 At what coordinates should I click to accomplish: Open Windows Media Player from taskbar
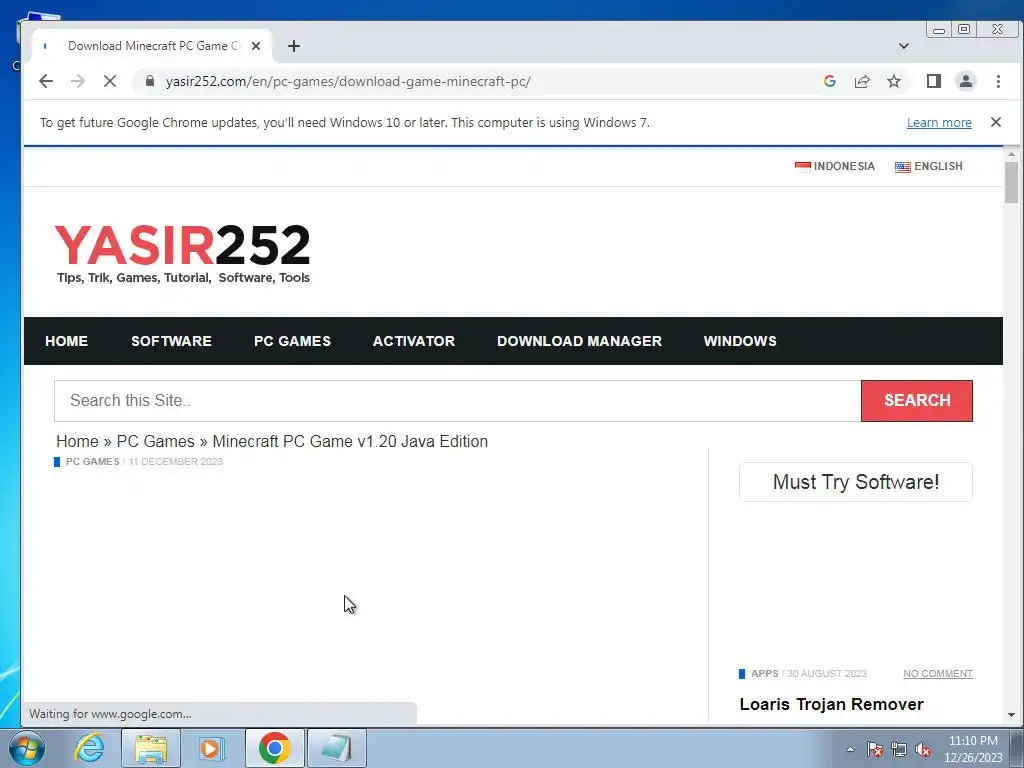[x=211, y=748]
